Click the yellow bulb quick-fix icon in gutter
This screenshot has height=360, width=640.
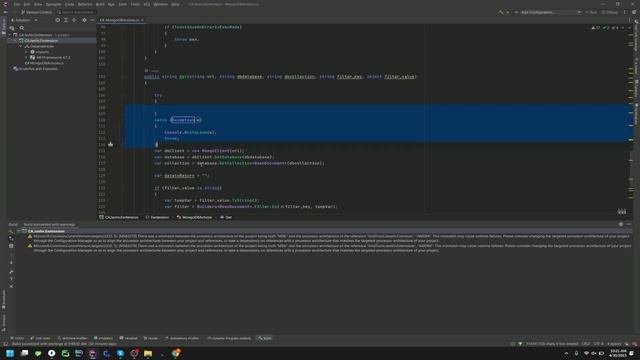coord(111,144)
